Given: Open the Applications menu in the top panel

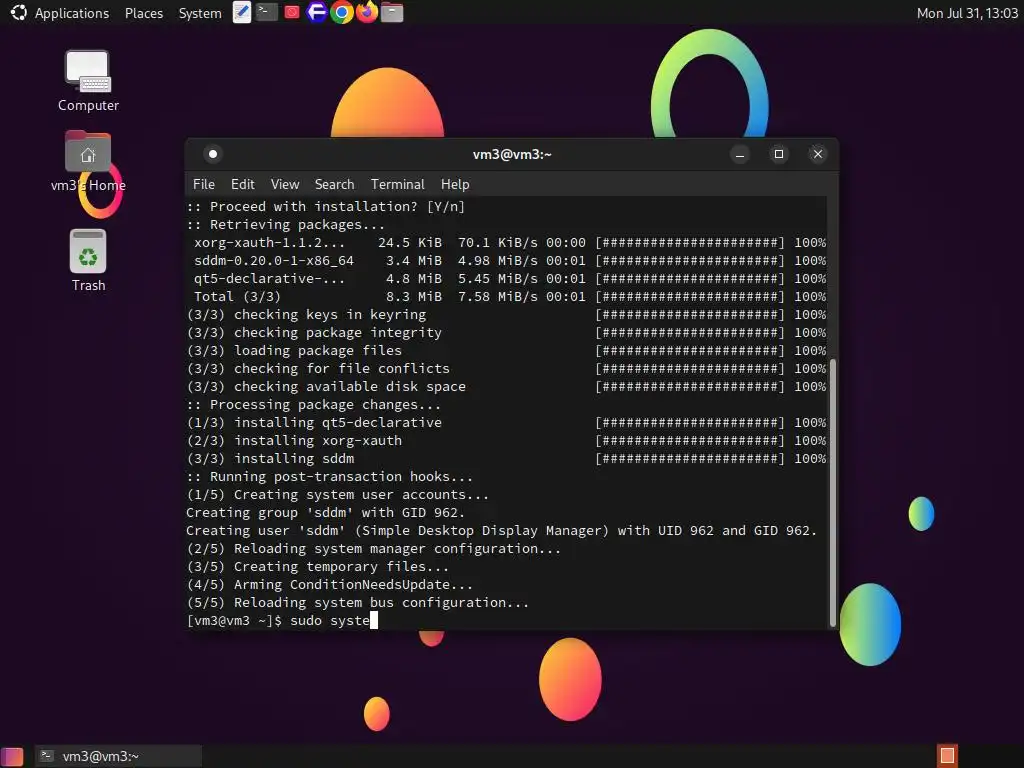Looking at the screenshot, I should [72, 13].
